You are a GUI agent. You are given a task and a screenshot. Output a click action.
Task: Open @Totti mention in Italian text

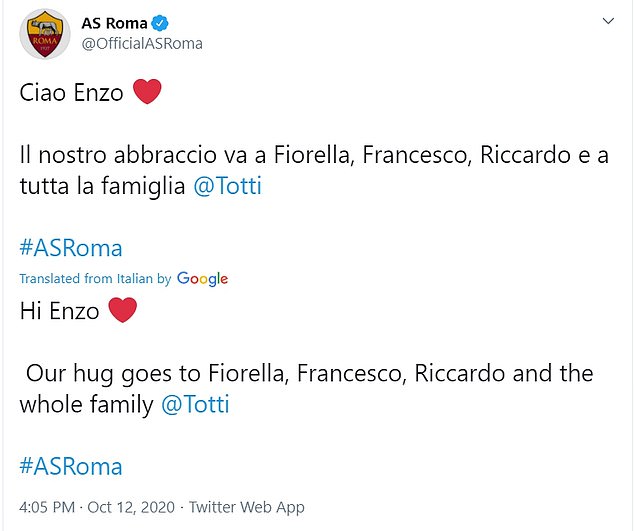(228, 186)
